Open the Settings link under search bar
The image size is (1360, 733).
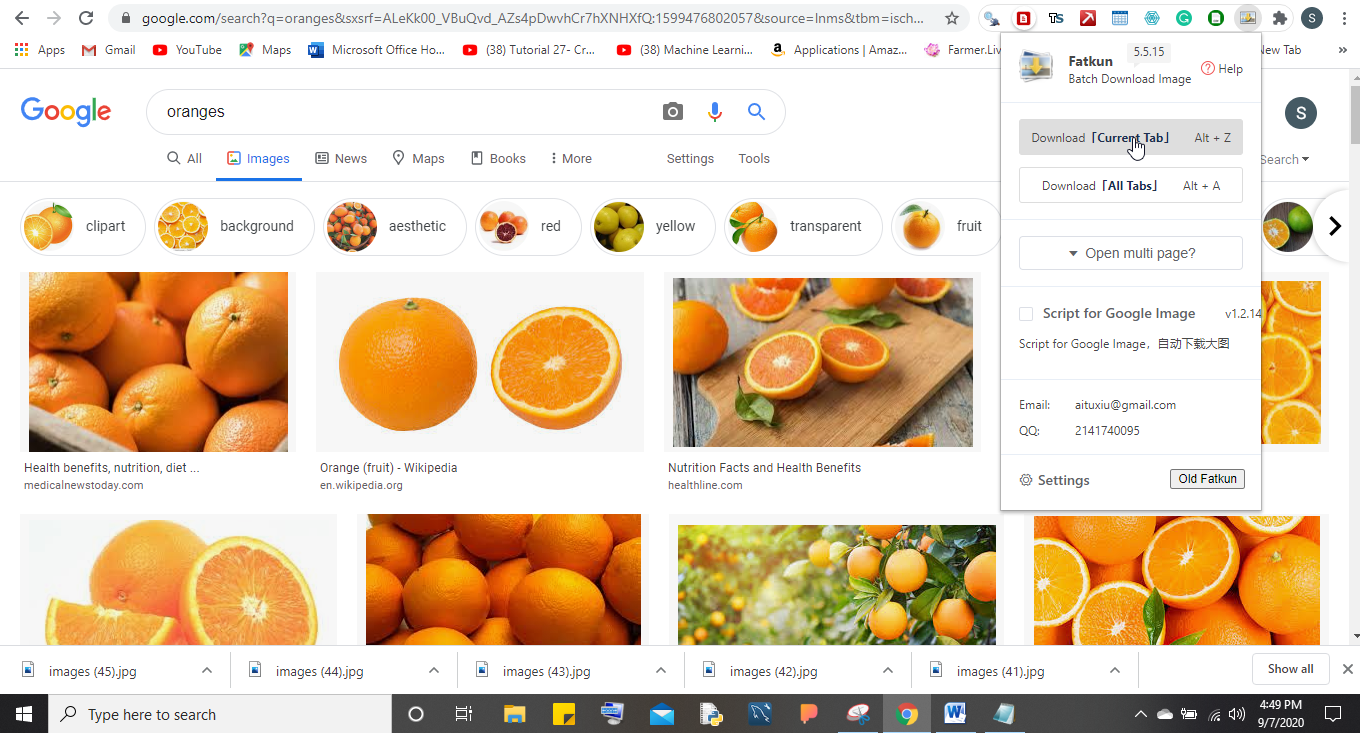point(690,158)
